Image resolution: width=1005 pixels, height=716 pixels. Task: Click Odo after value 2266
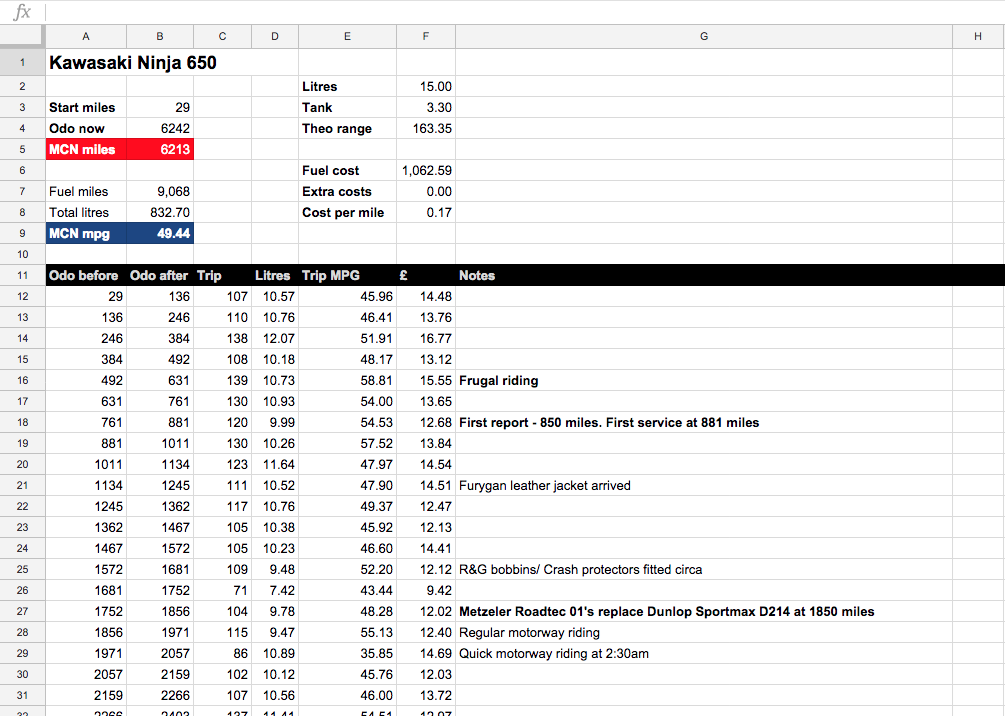tap(160, 695)
